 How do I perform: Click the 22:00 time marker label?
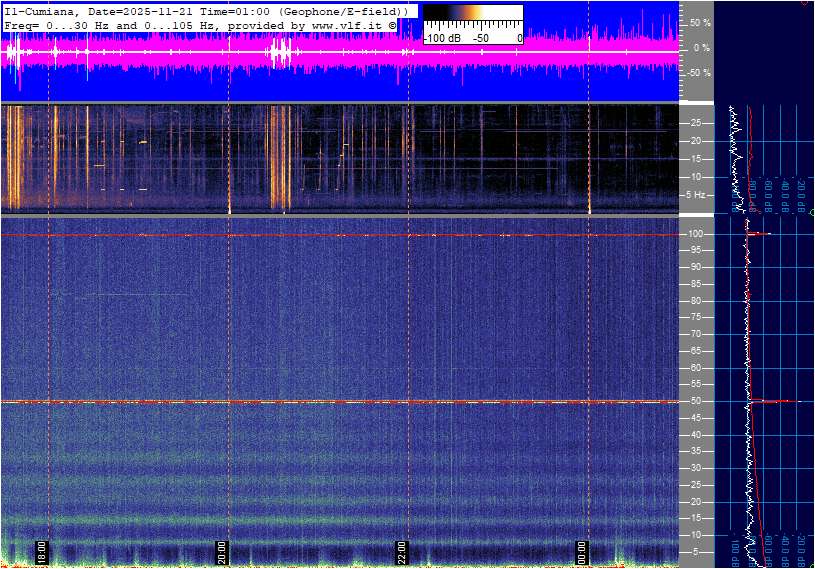click(x=402, y=552)
